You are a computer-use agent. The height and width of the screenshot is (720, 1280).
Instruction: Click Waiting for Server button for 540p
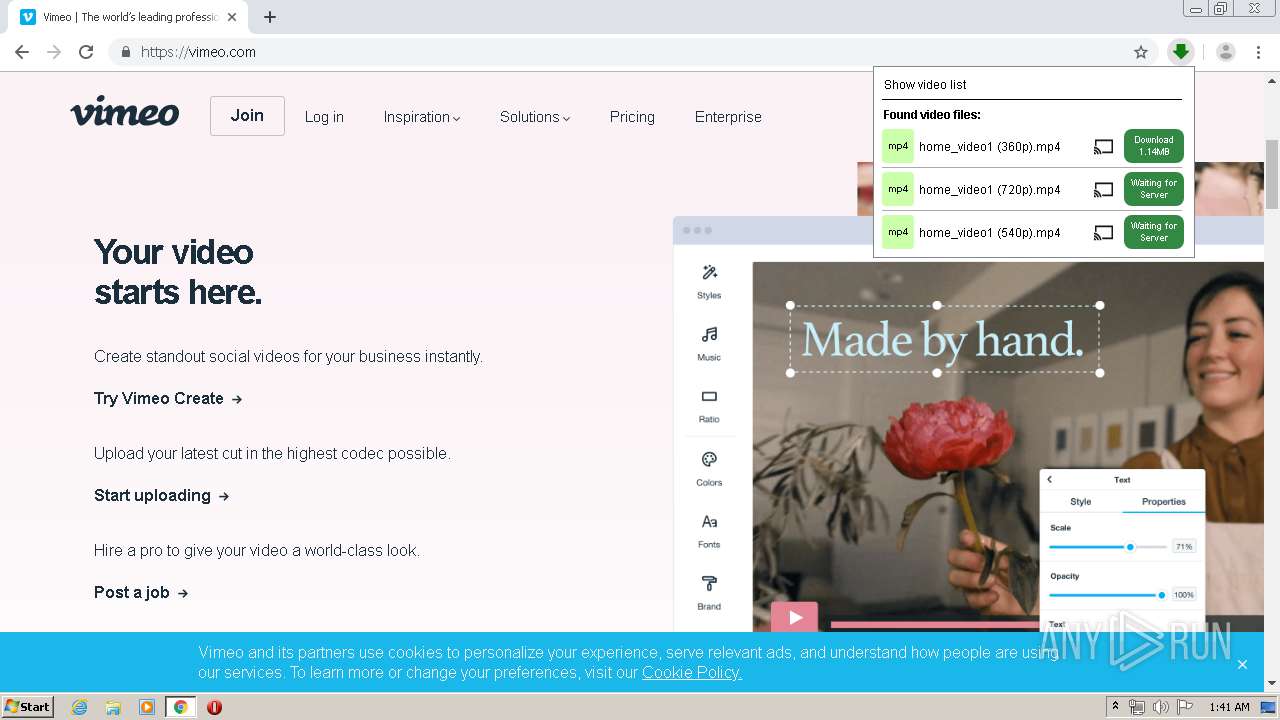tap(1154, 232)
